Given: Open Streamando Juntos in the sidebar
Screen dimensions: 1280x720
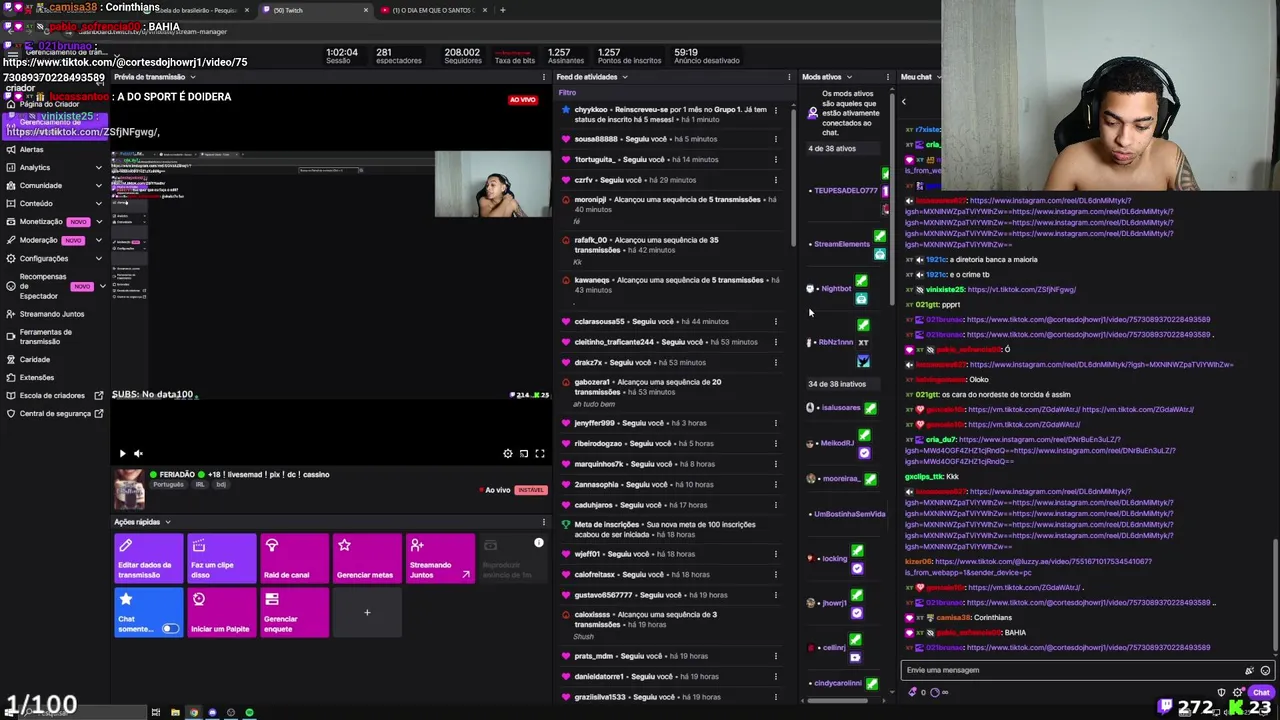Looking at the screenshot, I should click(52, 314).
